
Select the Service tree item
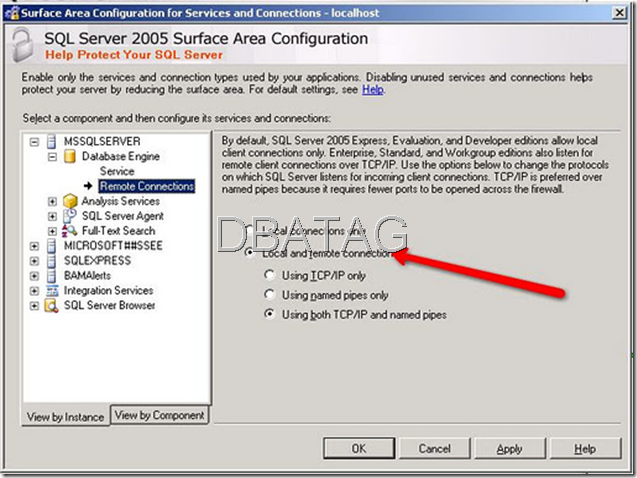(117, 171)
